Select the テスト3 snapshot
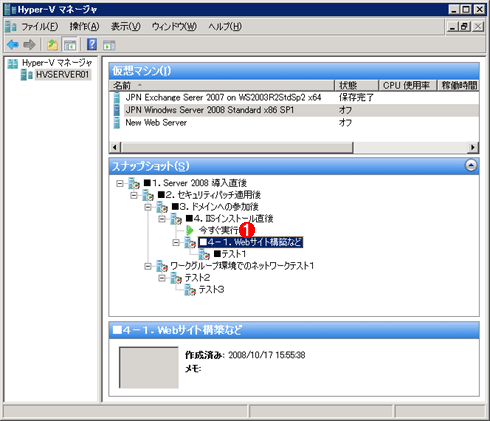Screen dimensions: 490x421 click(x=211, y=290)
